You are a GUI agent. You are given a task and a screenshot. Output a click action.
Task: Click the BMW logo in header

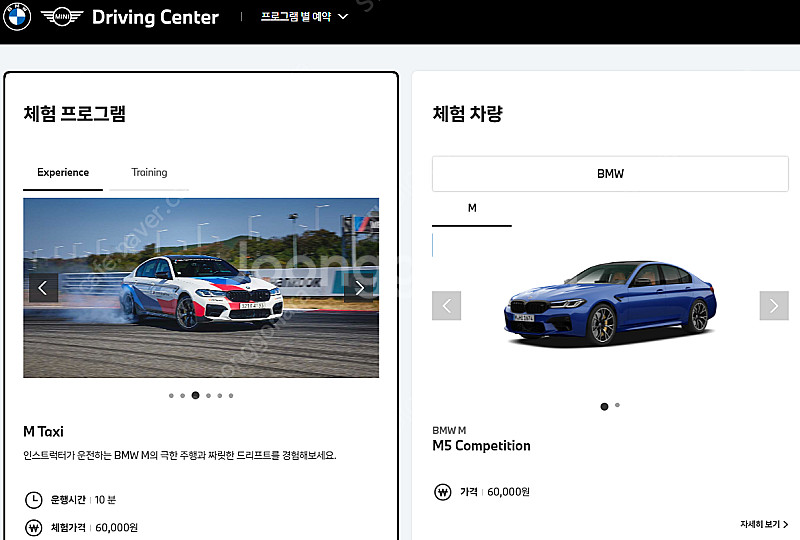pyautogui.click(x=17, y=16)
